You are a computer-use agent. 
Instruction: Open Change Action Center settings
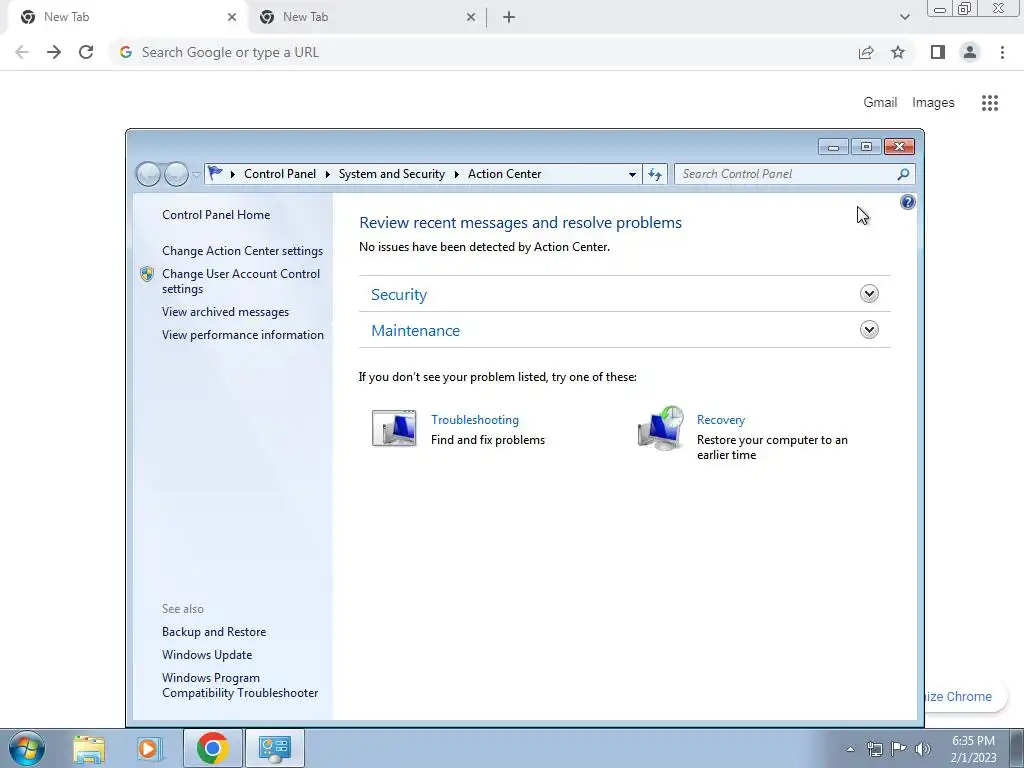[x=242, y=251]
